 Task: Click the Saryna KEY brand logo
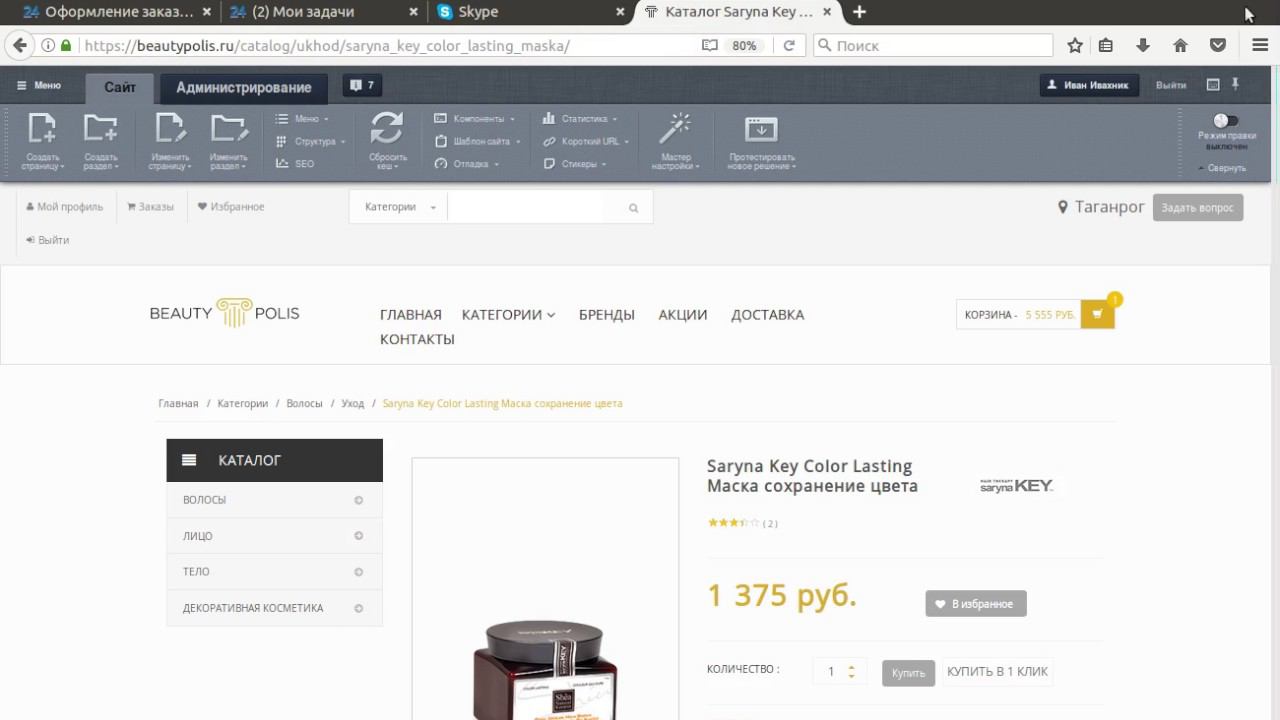[x=1016, y=486]
